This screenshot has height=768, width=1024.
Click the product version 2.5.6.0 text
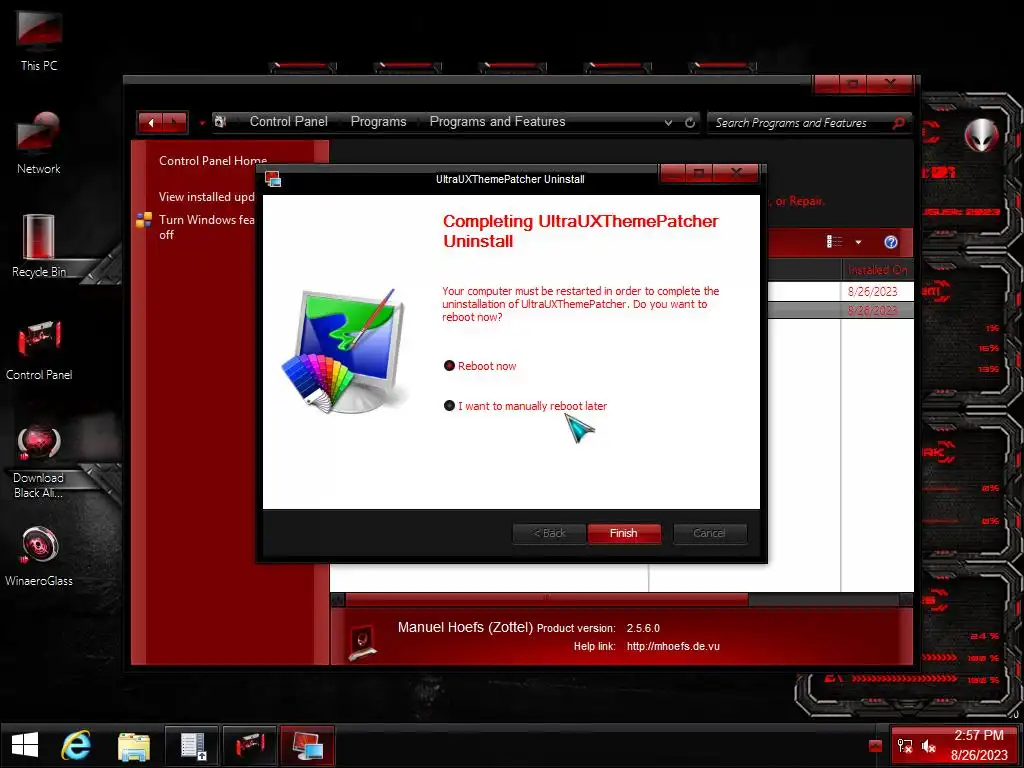(x=643, y=628)
